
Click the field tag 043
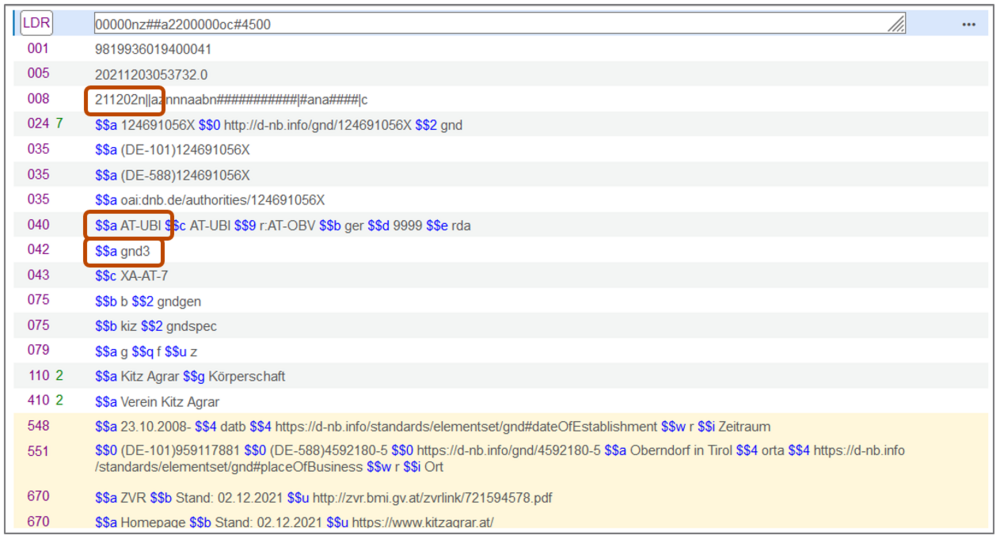tap(38, 276)
